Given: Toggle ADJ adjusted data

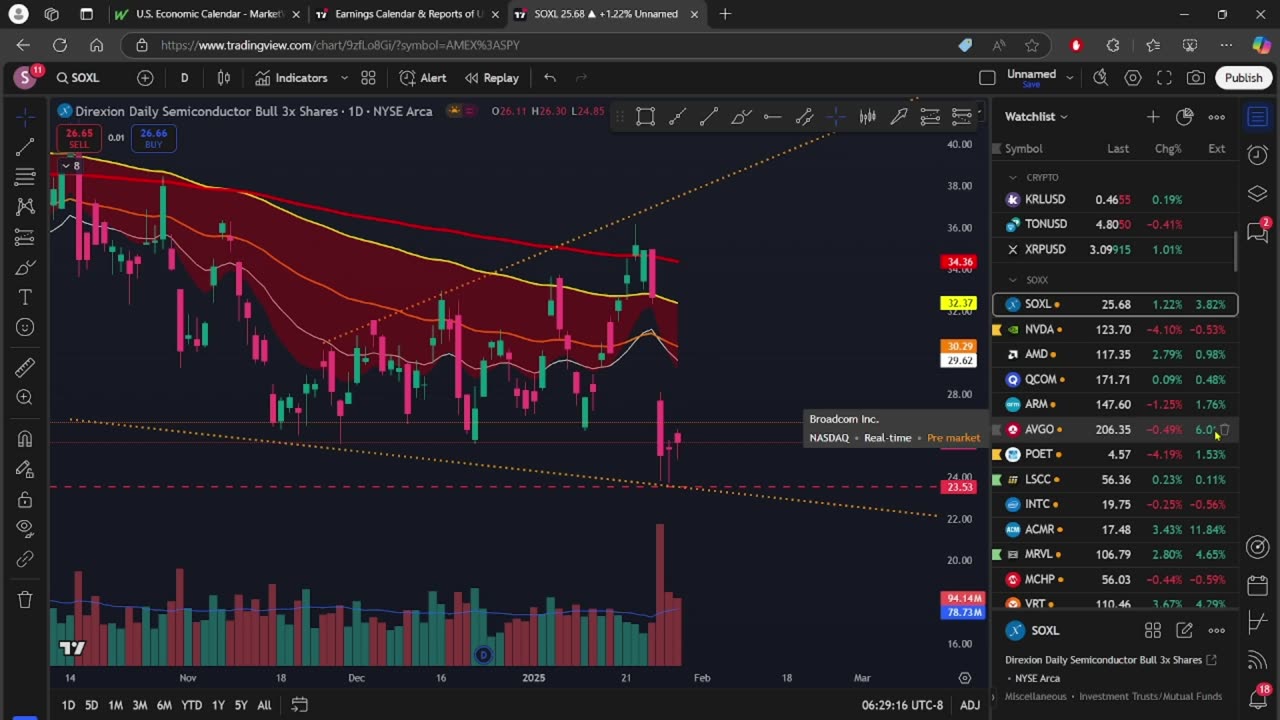Looking at the screenshot, I should tap(970, 705).
